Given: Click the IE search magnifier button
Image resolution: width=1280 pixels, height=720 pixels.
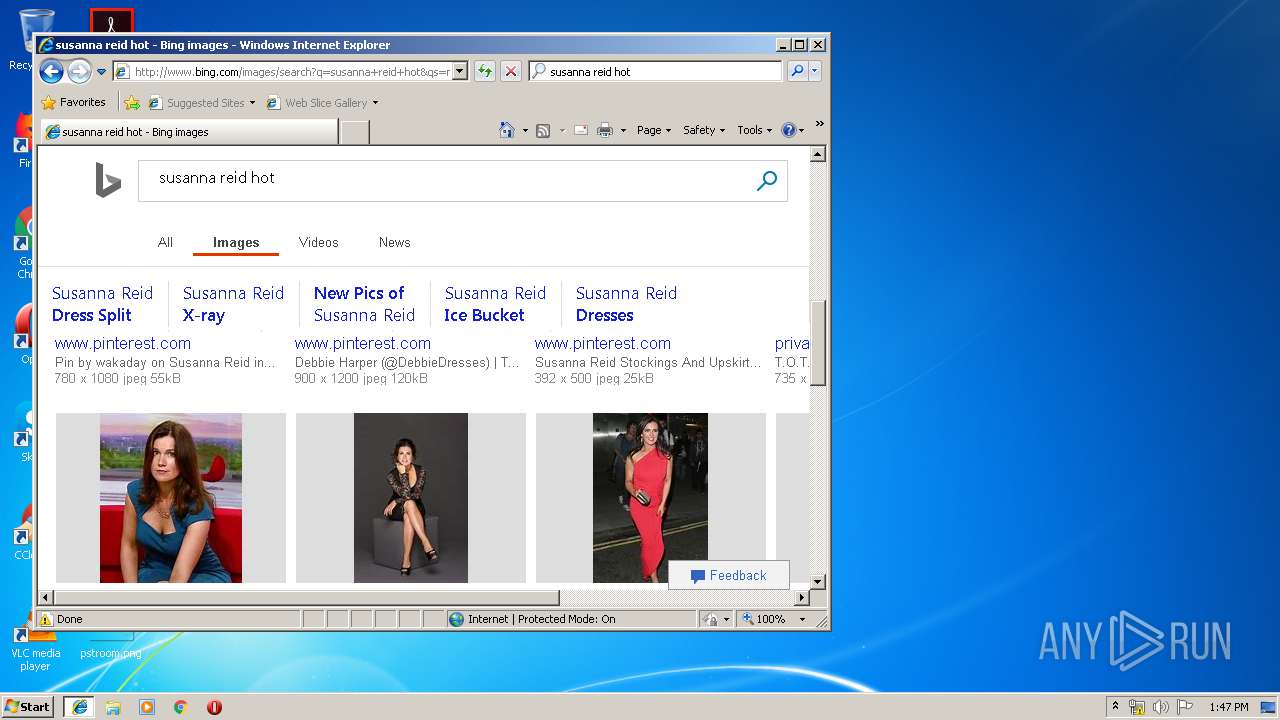Looking at the screenshot, I should tap(797, 71).
